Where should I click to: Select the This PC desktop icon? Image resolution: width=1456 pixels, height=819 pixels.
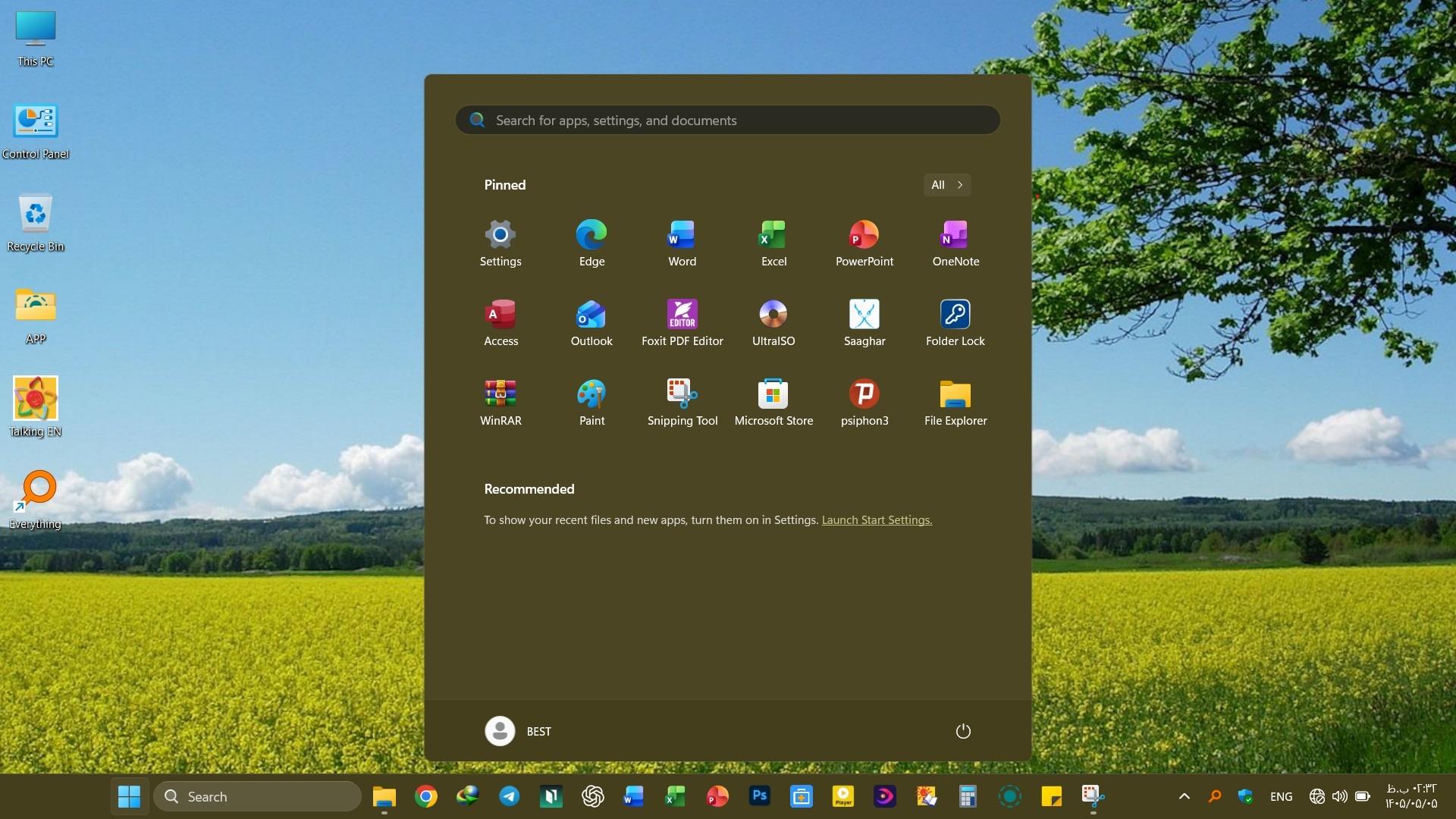36,39
